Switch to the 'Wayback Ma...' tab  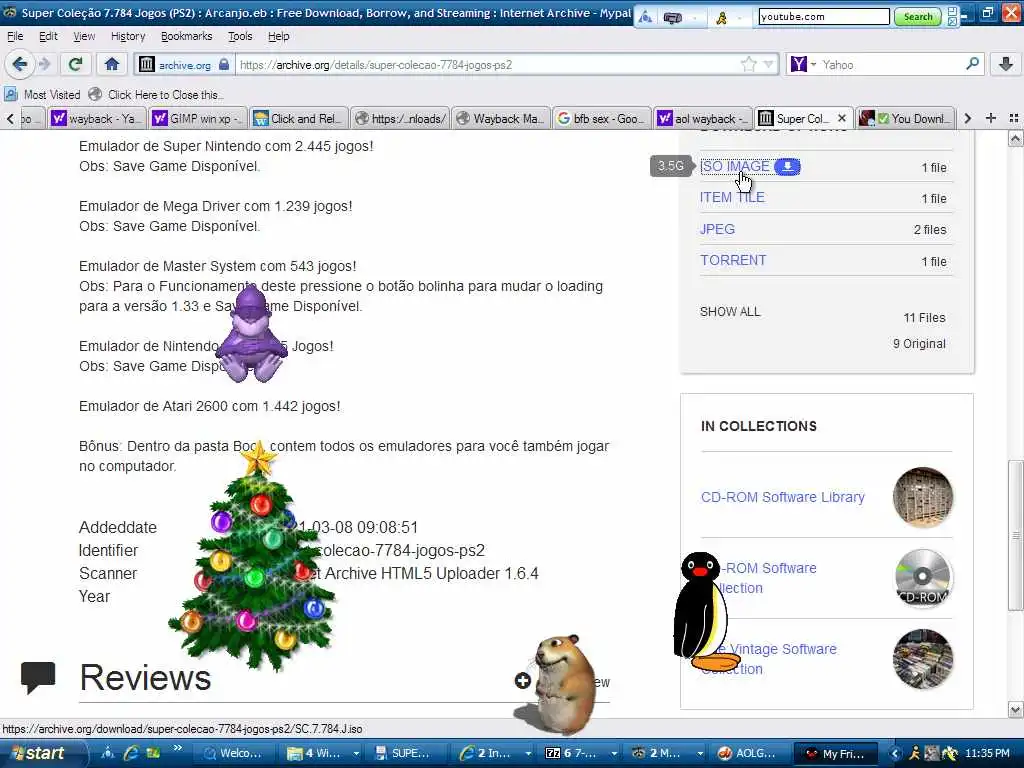pyautogui.click(x=500, y=118)
